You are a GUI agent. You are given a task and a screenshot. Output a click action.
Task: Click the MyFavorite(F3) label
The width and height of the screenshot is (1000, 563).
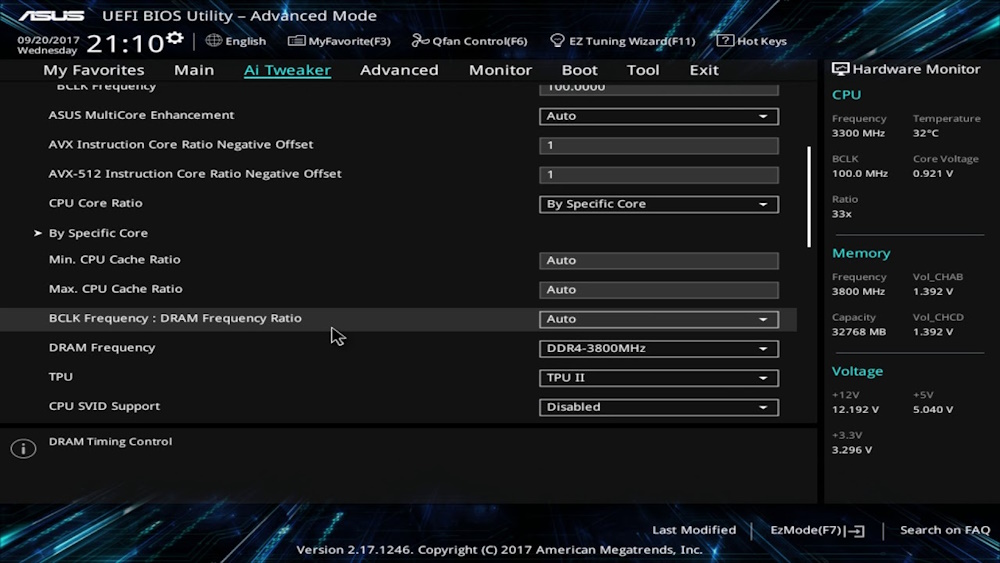coord(349,41)
